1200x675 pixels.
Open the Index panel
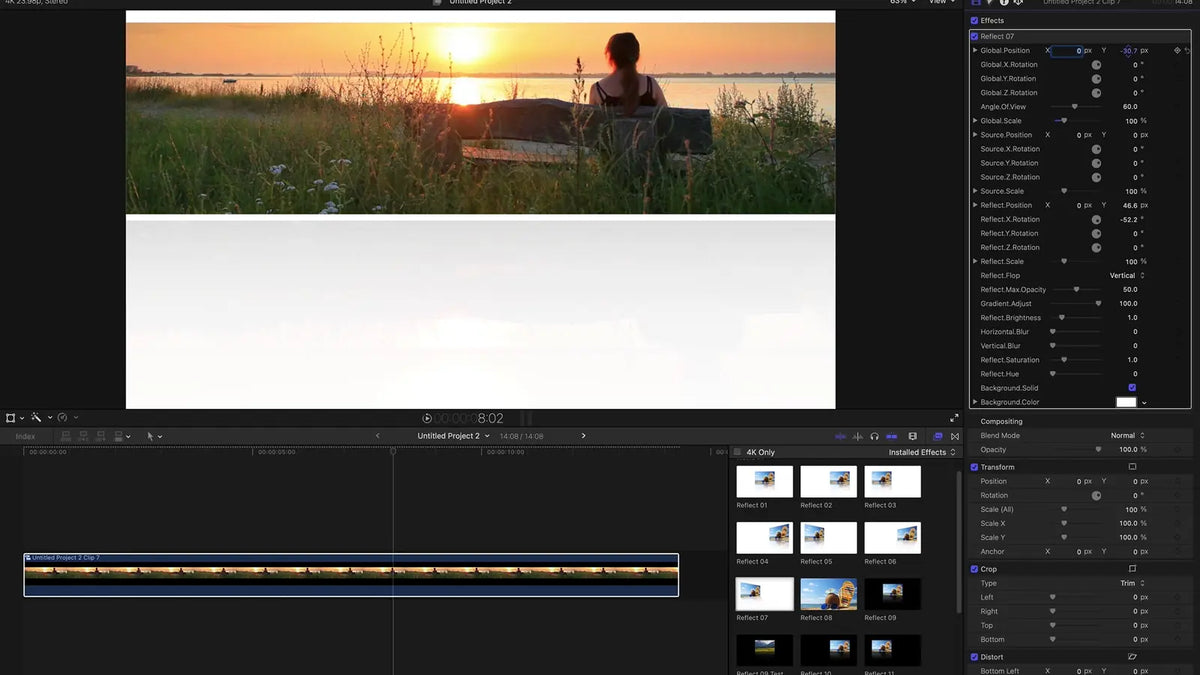(x=25, y=436)
